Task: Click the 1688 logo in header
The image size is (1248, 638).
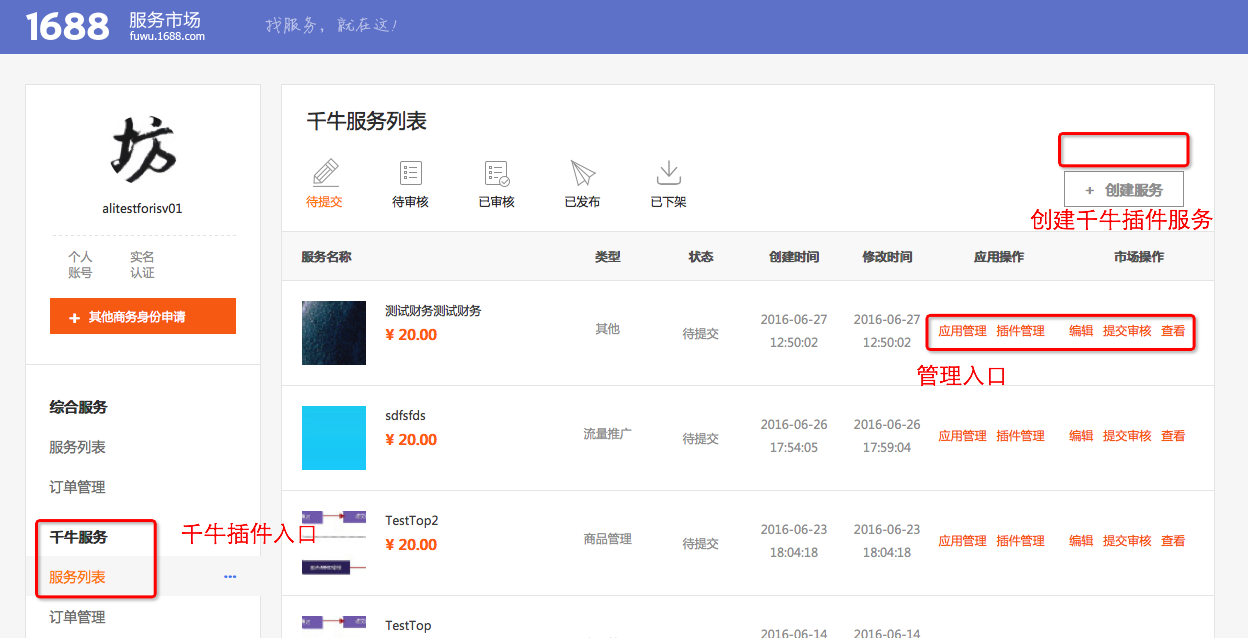Action: (x=67, y=26)
